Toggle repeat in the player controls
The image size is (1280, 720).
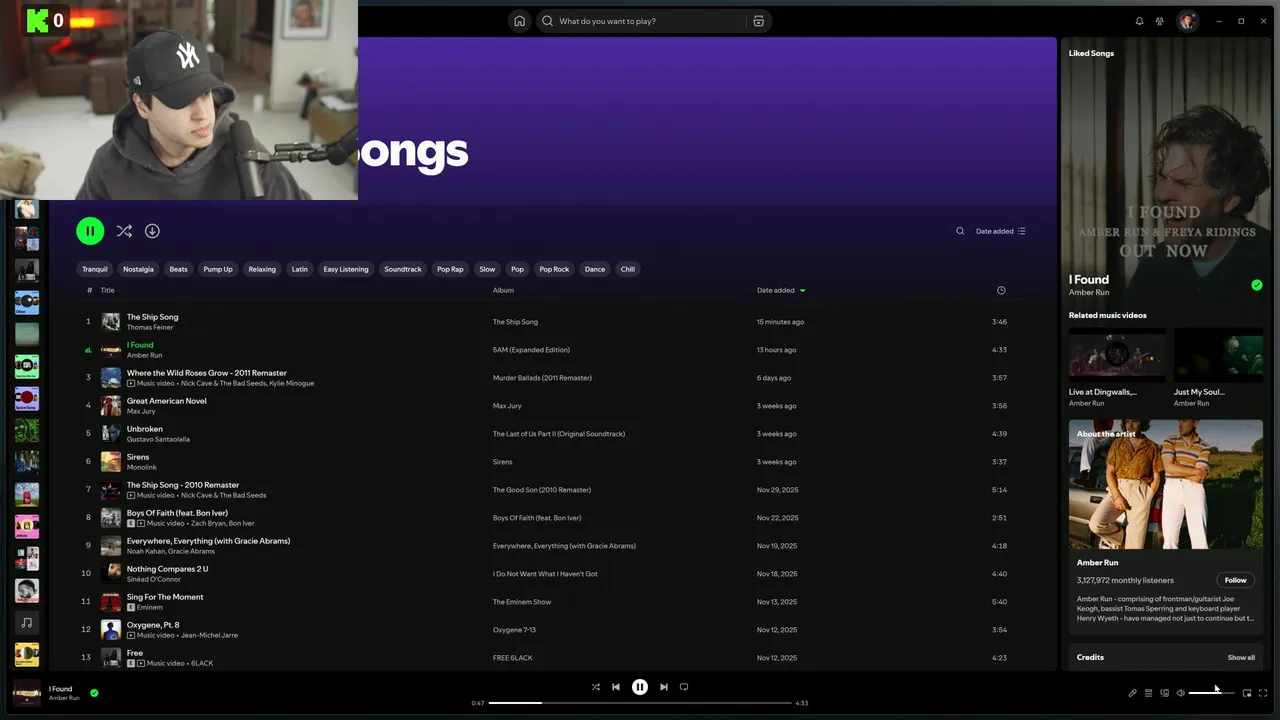(684, 687)
